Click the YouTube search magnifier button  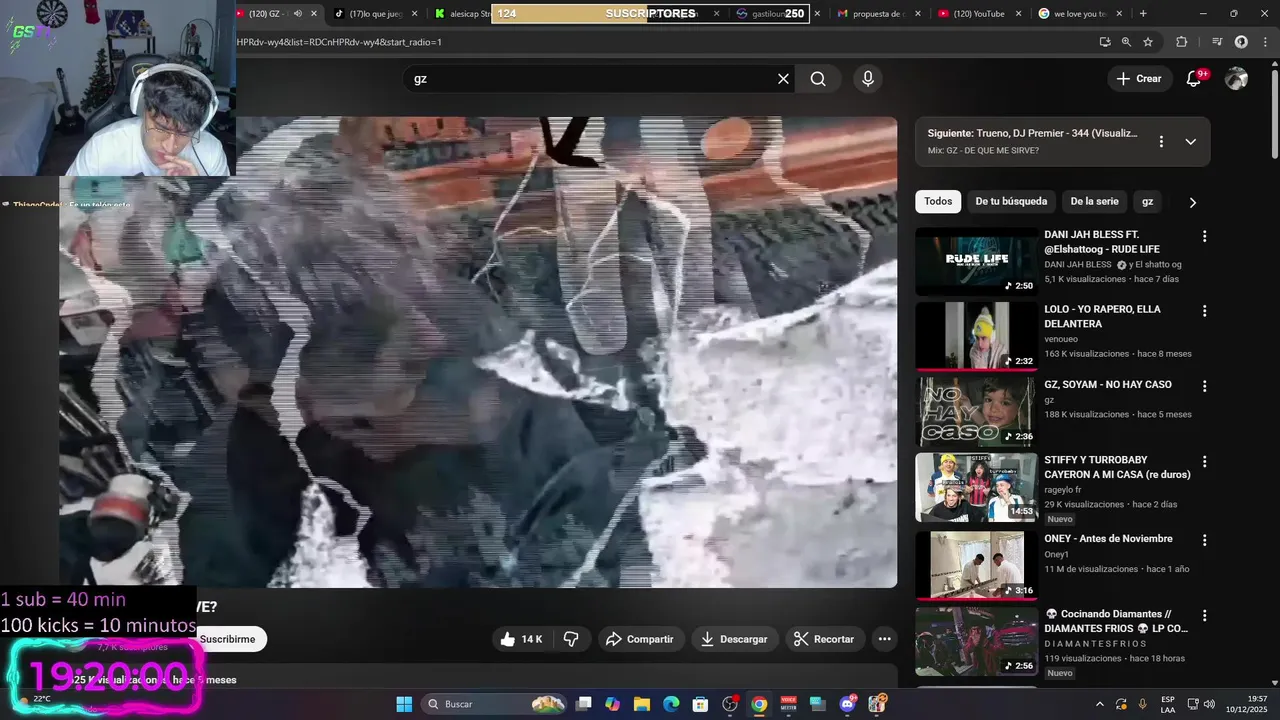click(x=818, y=79)
